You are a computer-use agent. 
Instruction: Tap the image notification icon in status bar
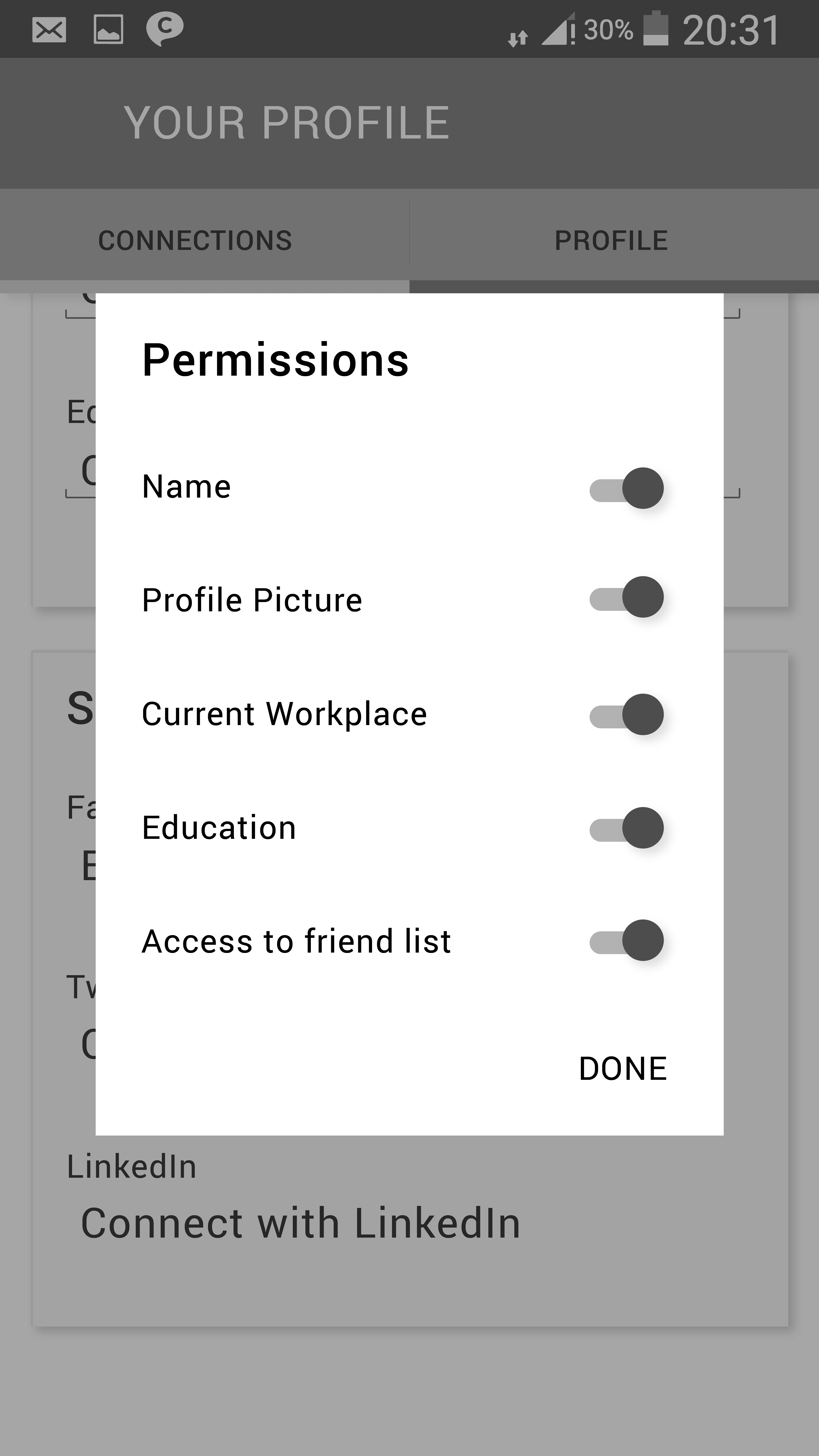[x=108, y=29]
